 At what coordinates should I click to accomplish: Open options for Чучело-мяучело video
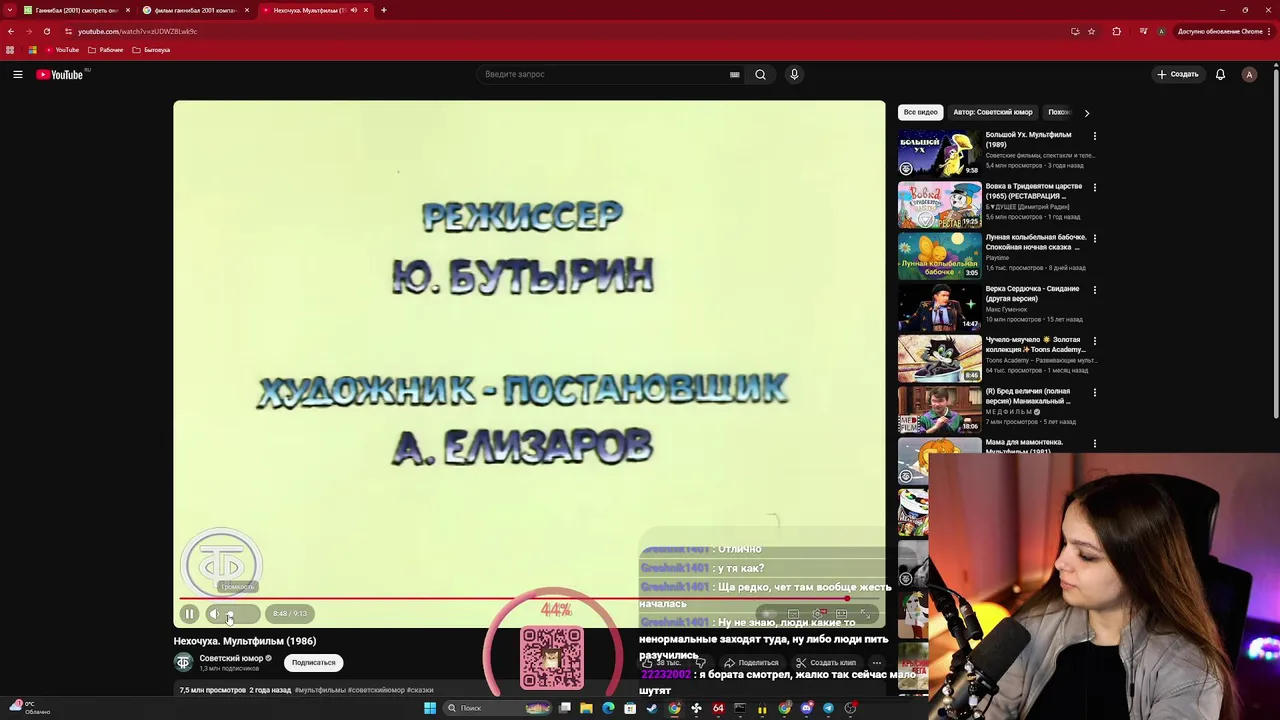pos(1094,341)
